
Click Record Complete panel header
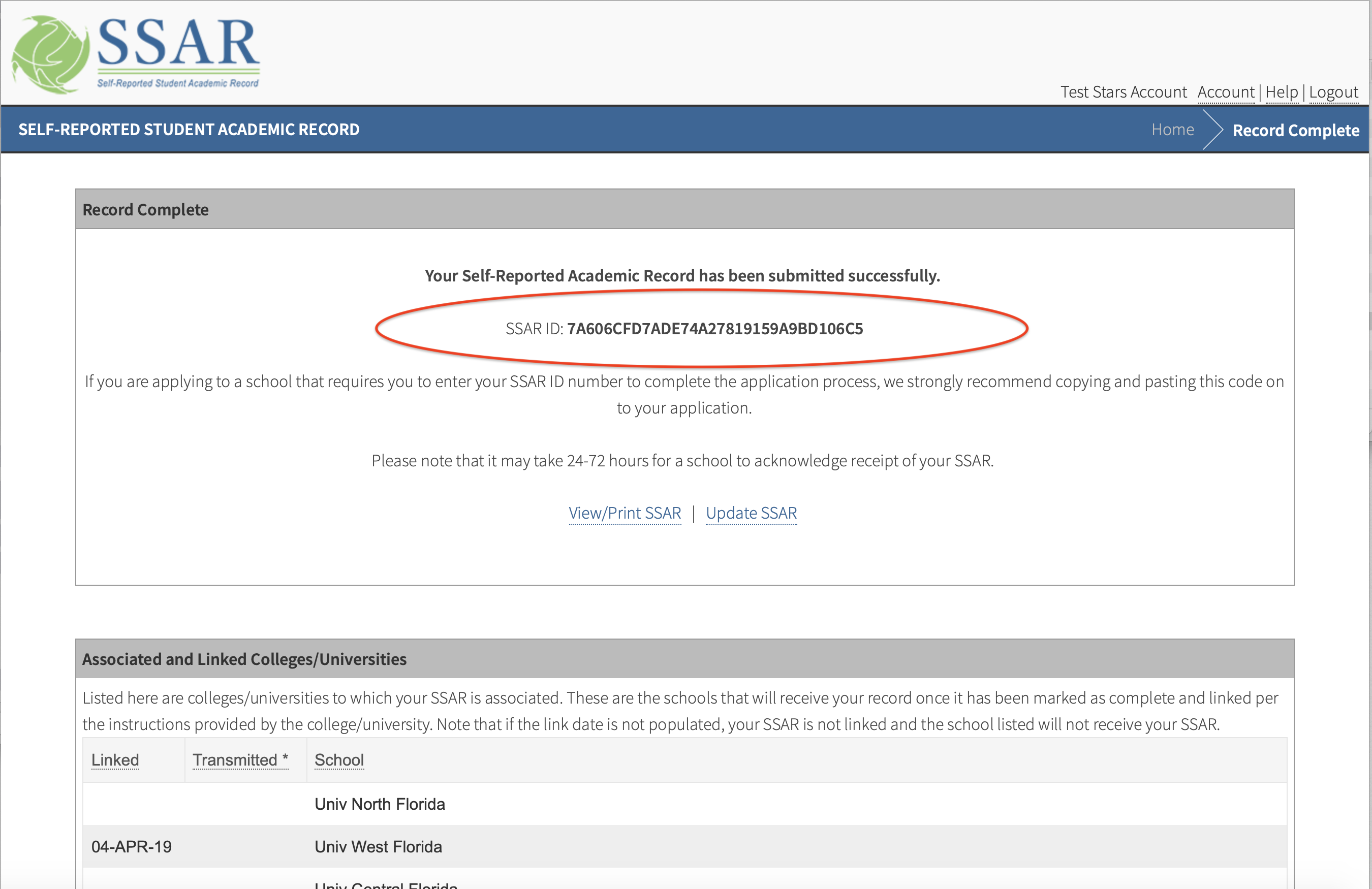145,210
